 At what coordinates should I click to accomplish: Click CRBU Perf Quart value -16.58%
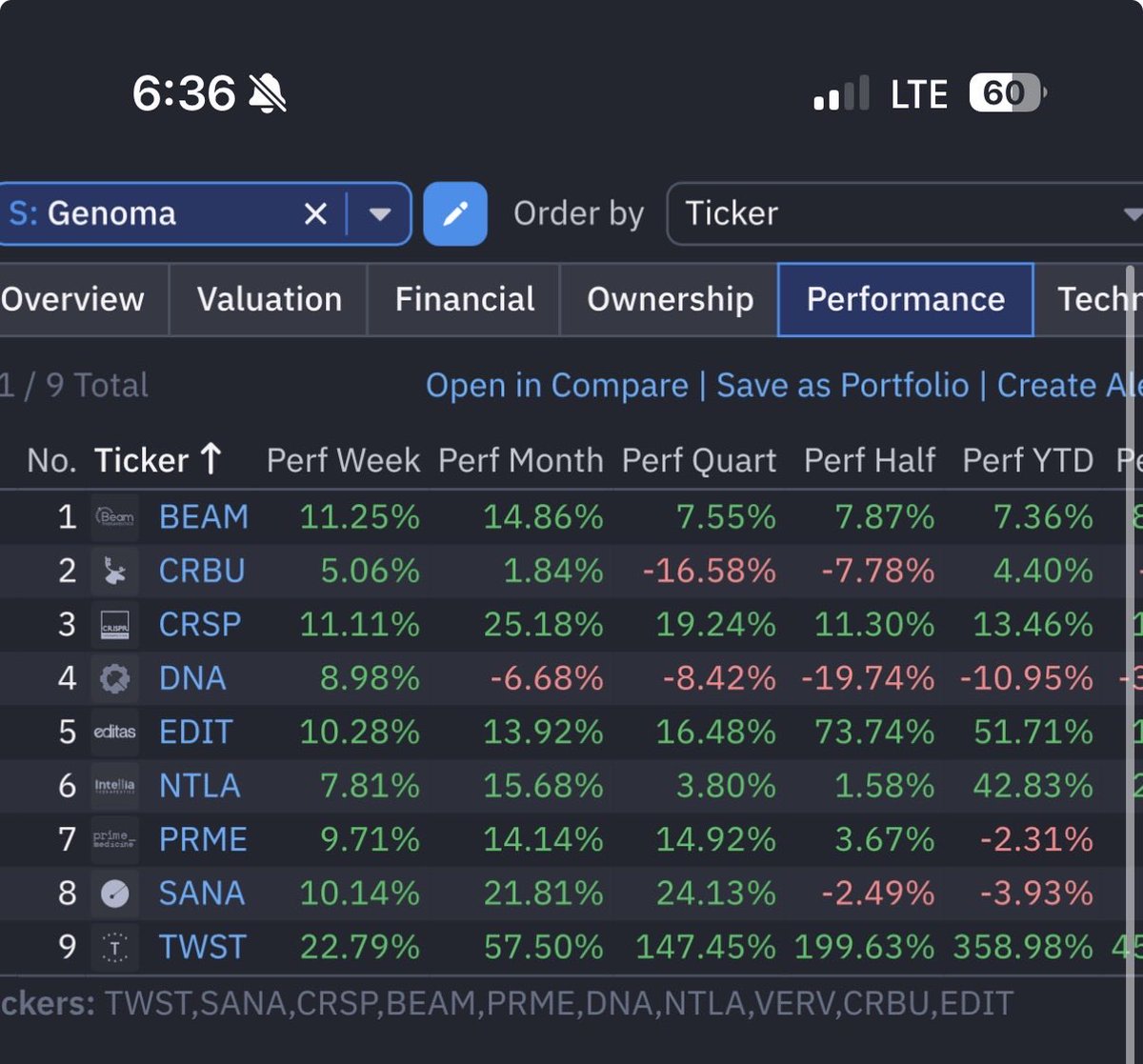[x=709, y=572]
